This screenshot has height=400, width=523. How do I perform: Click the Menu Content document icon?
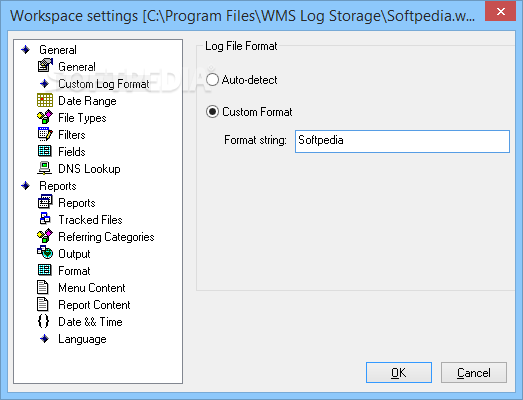(43, 287)
